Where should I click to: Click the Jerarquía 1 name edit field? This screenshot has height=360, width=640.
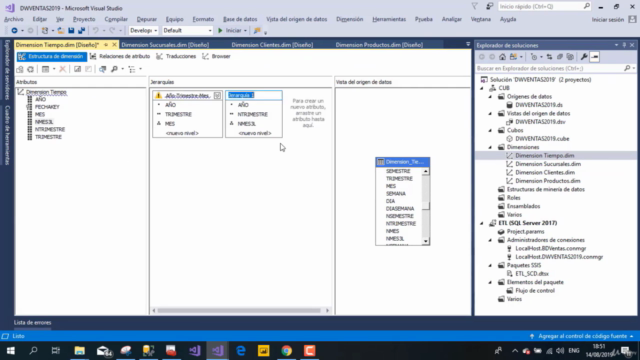pos(254,95)
